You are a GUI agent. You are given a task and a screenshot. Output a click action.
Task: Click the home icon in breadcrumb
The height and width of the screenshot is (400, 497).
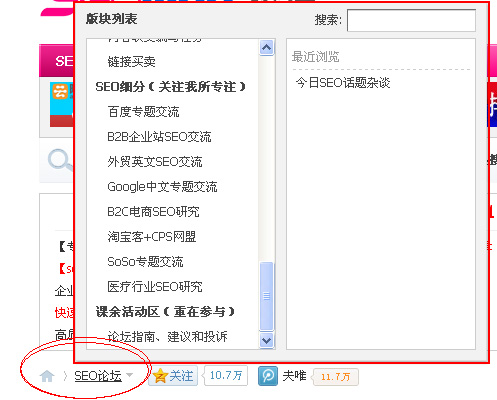(47, 376)
